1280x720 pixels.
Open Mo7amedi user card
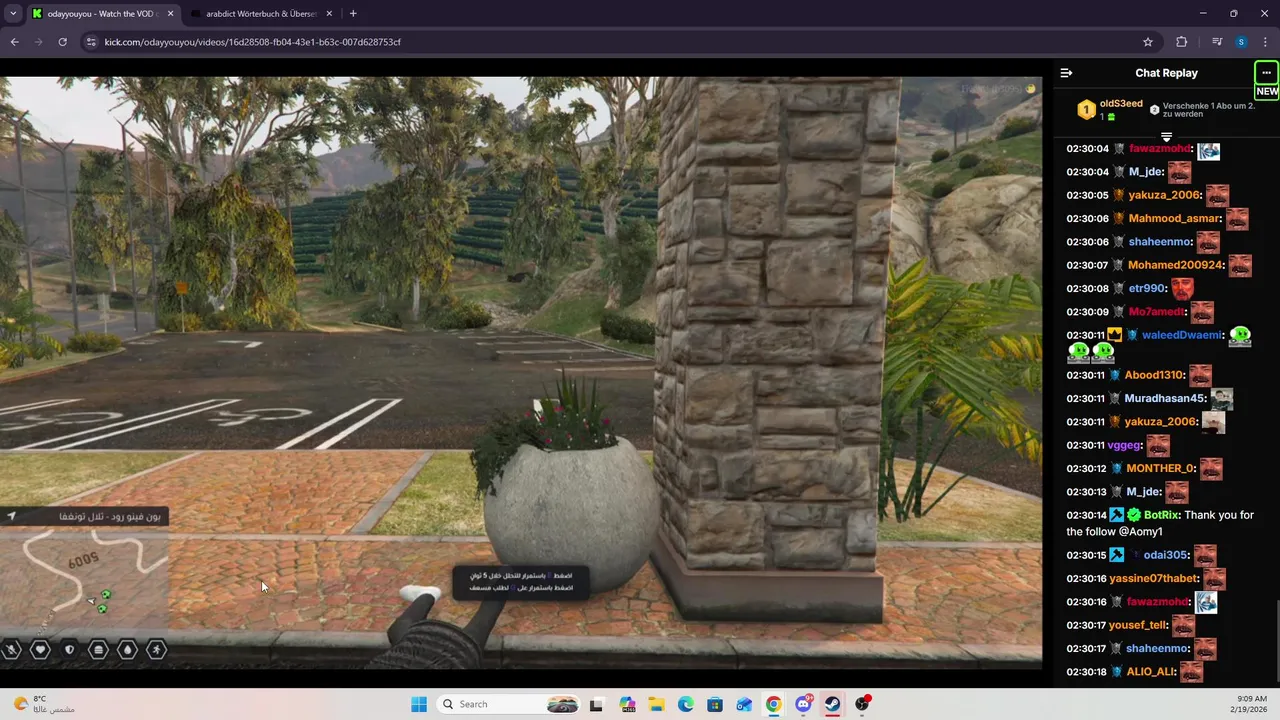[x=1156, y=312]
